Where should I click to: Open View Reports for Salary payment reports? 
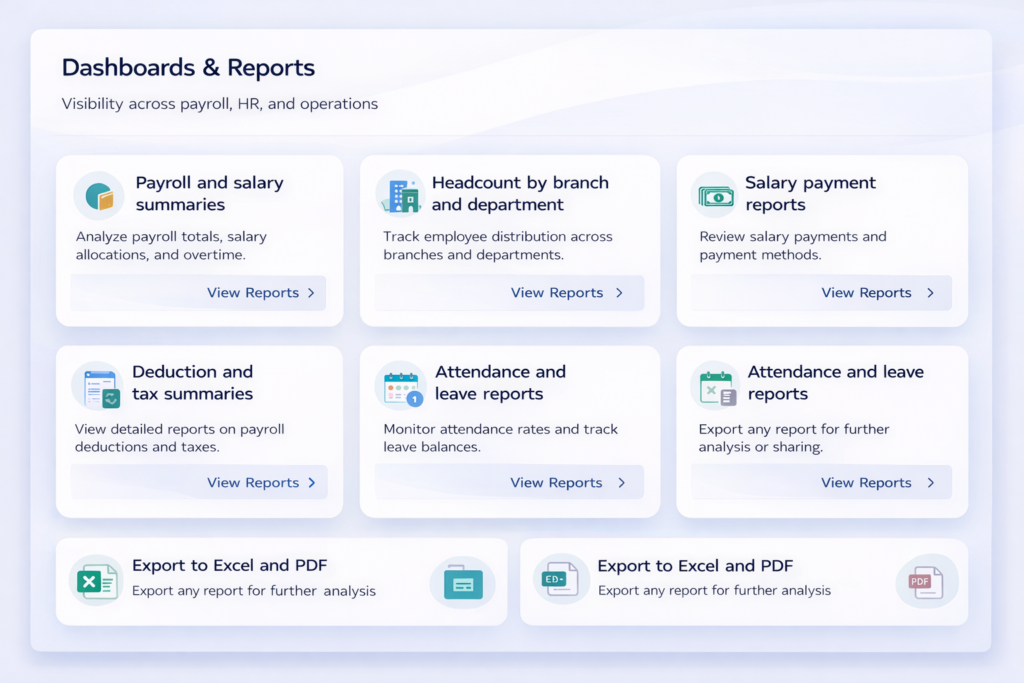coord(877,293)
